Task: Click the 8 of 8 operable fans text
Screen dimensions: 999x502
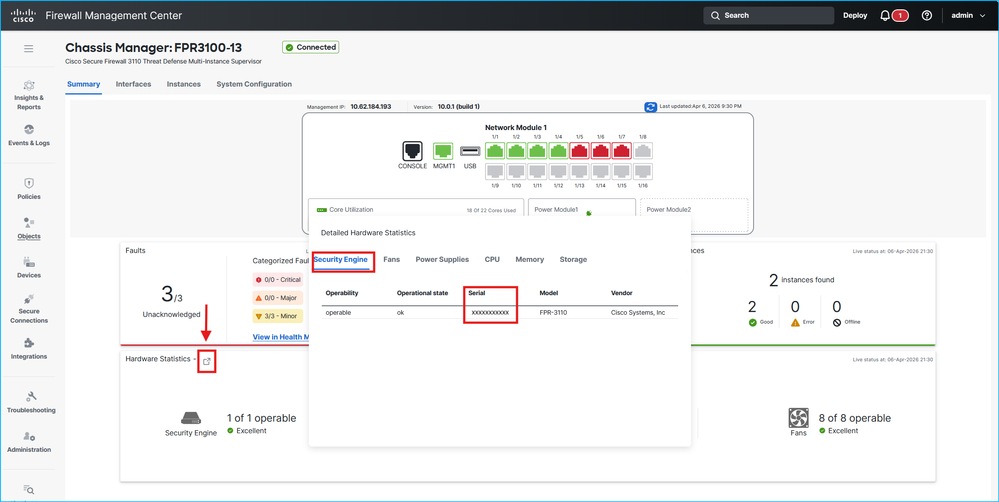Action: click(x=854, y=419)
